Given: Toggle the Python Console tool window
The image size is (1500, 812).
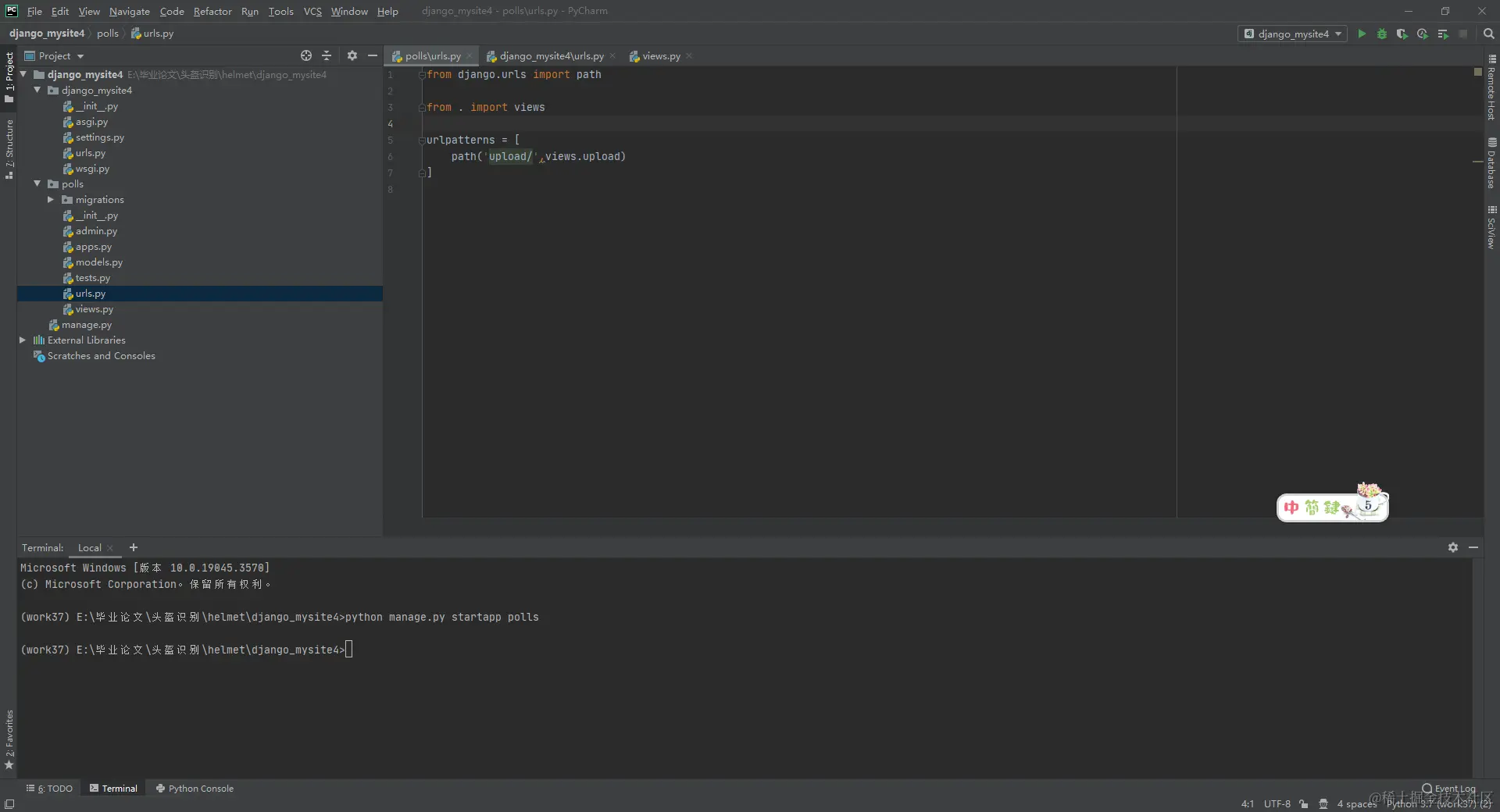Looking at the screenshot, I should point(195,789).
